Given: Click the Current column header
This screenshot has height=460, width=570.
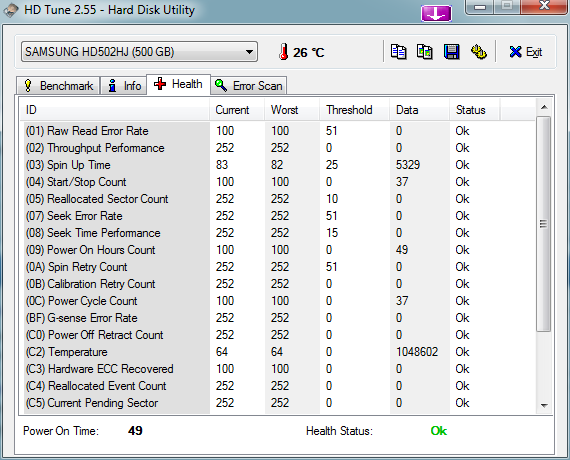Looking at the screenshot, I should 237,110.
